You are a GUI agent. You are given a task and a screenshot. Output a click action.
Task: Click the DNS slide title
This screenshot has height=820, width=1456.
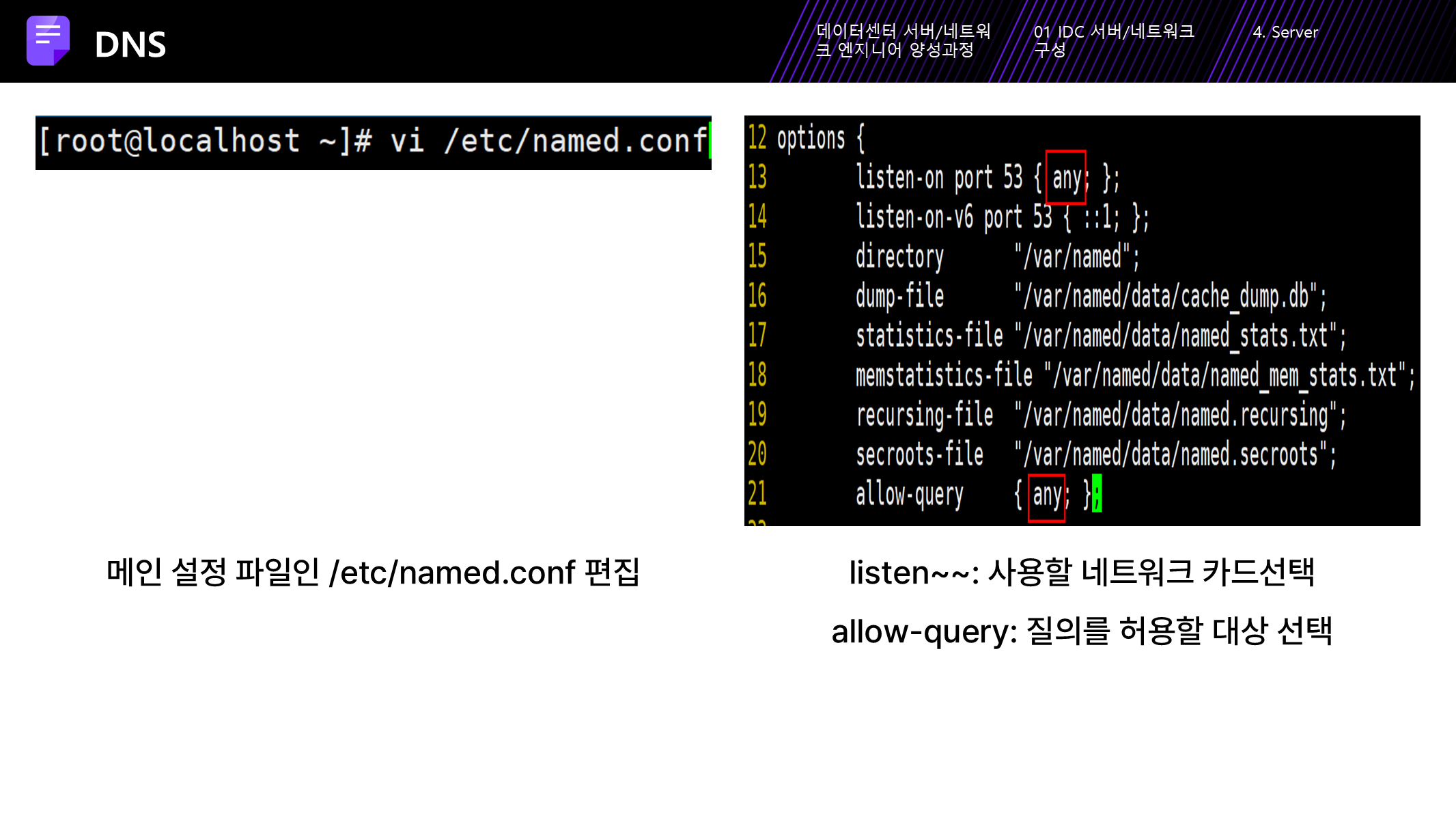click(x=130, y=45)
